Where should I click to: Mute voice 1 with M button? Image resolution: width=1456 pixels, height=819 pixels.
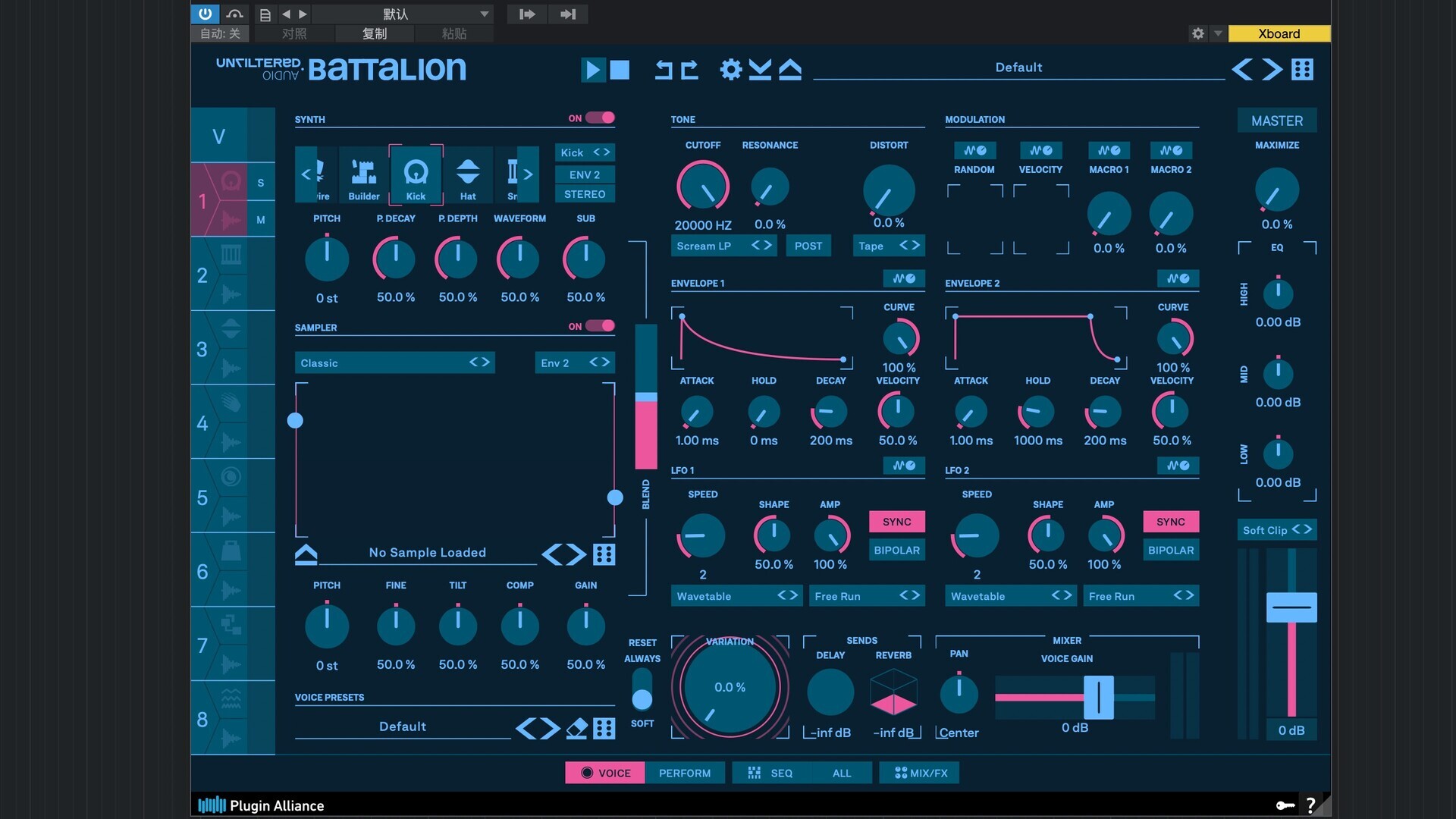[261, 220]
